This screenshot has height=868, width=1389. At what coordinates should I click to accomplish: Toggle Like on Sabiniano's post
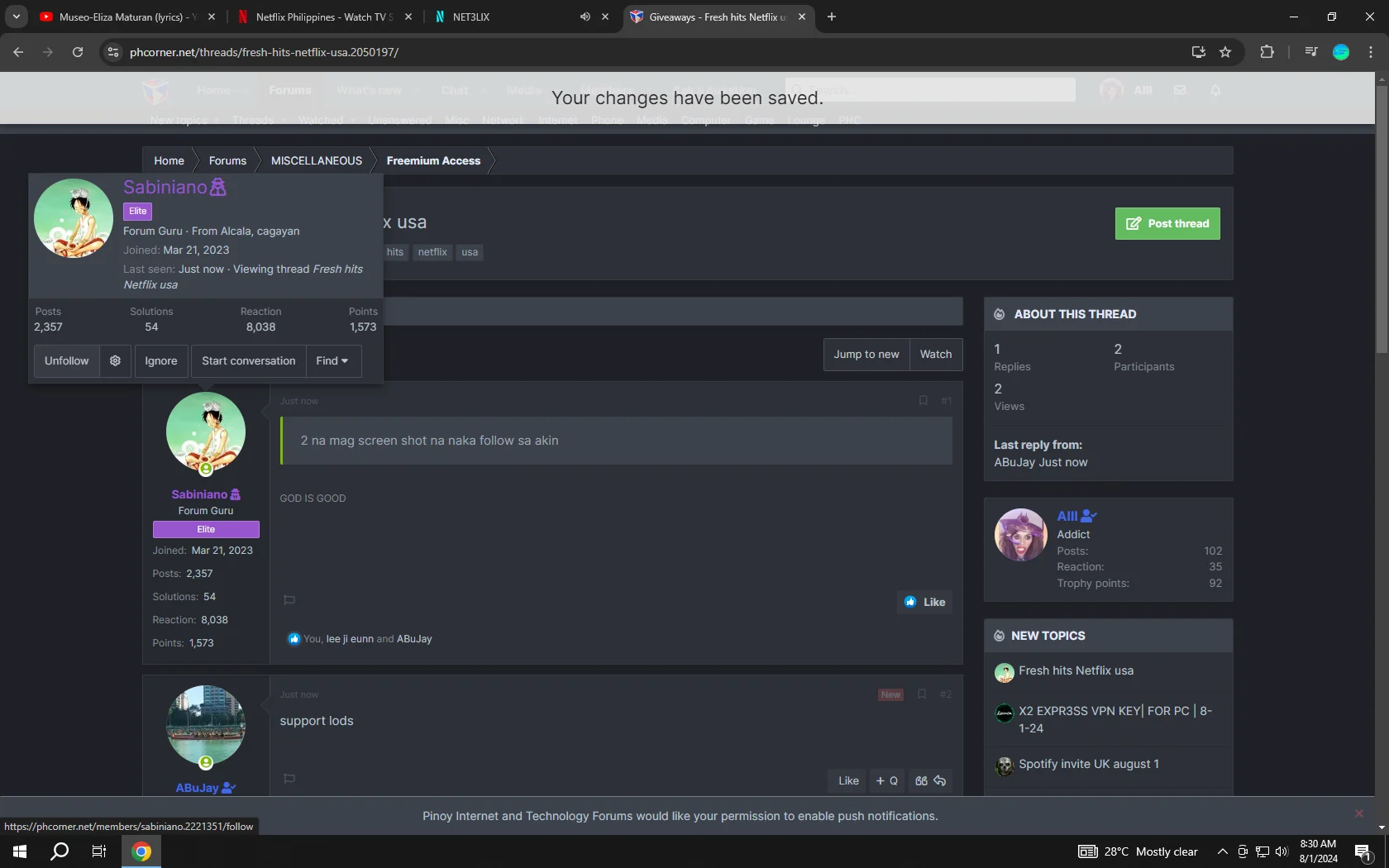[925, 602]
